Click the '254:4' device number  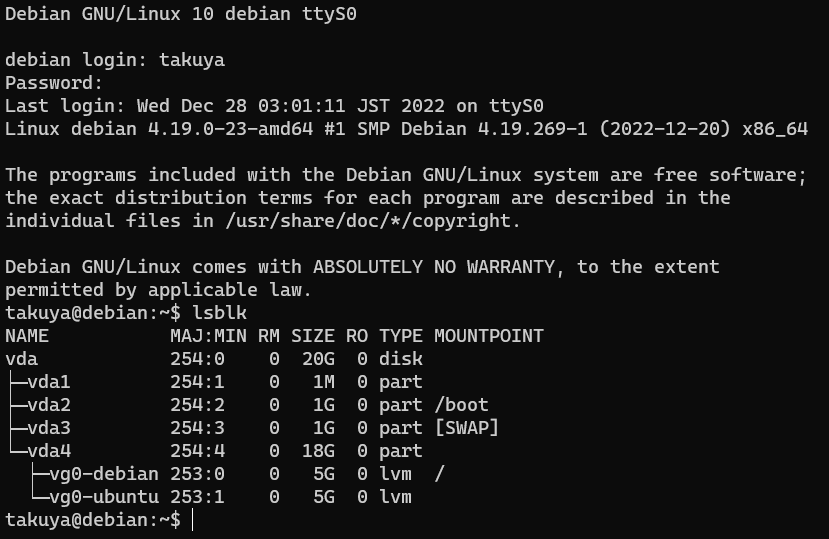coord(197,451)
